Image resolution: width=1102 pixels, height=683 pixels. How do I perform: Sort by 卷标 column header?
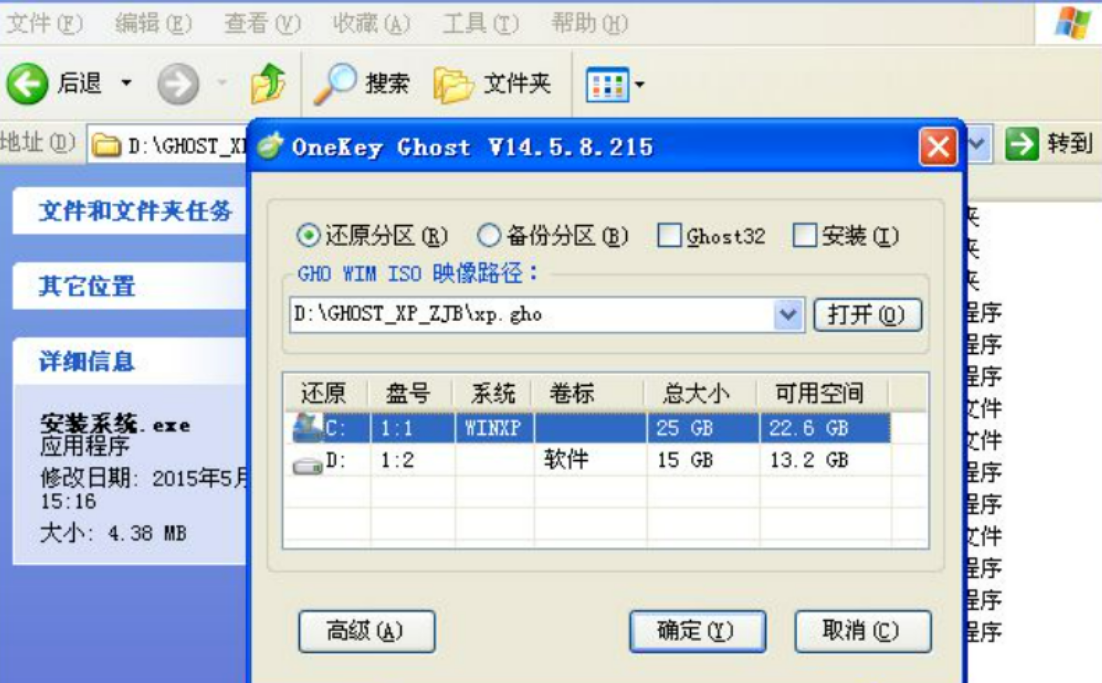(x=589, y=392)
